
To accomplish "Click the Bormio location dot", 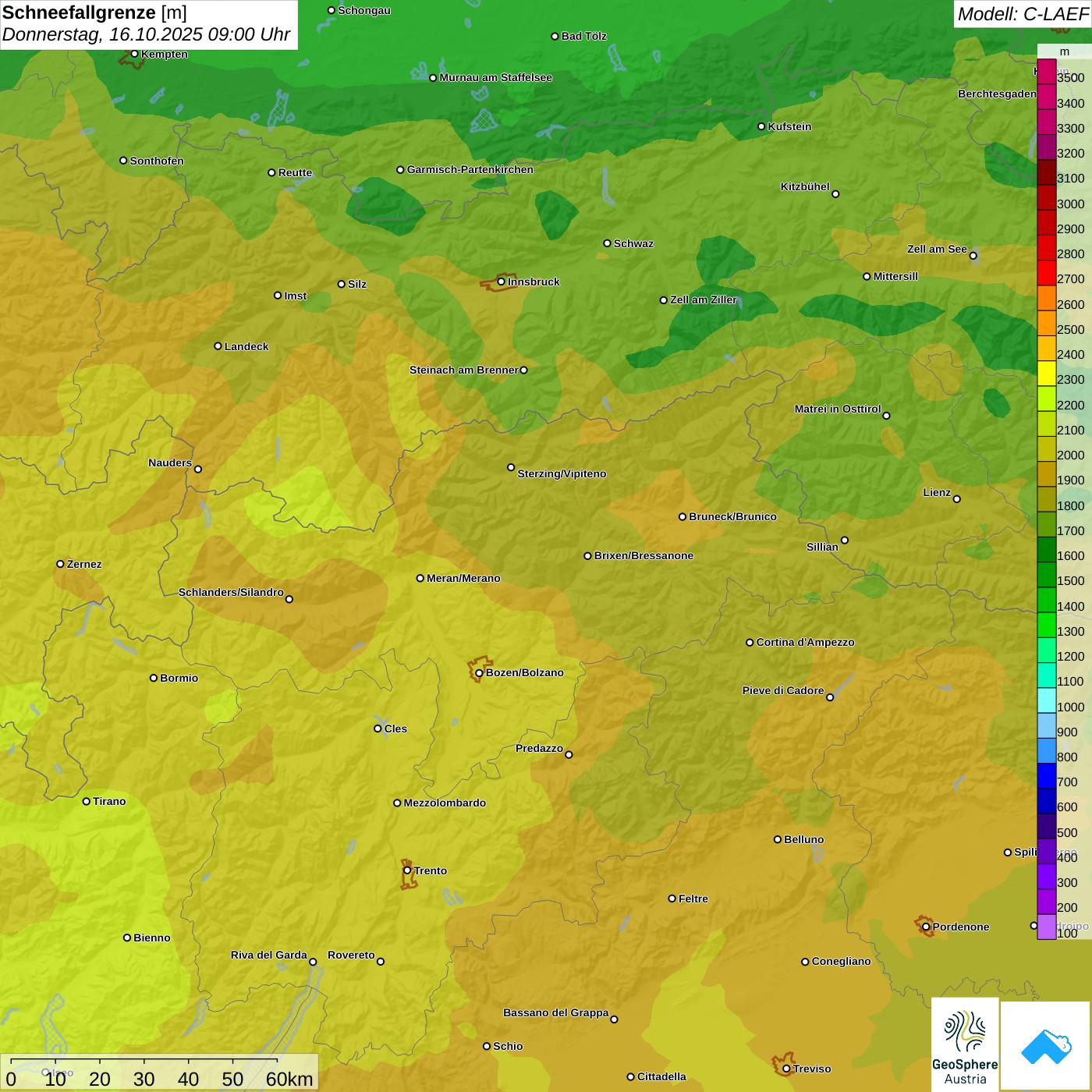I will click(x=154, y=678).
